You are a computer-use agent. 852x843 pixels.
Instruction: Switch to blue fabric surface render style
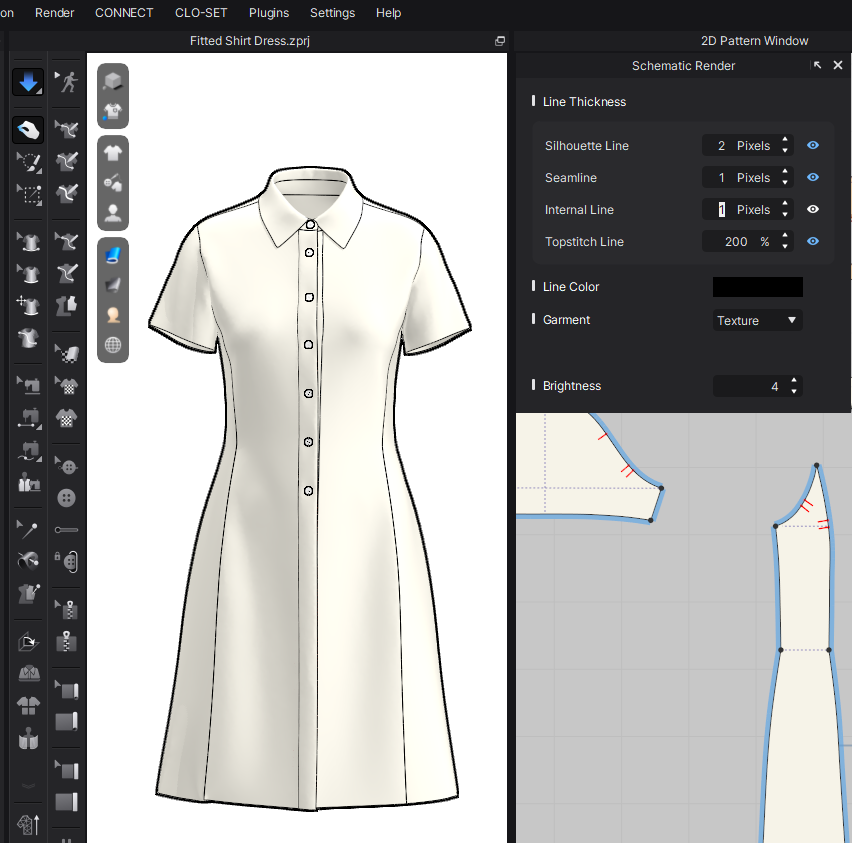112,254
